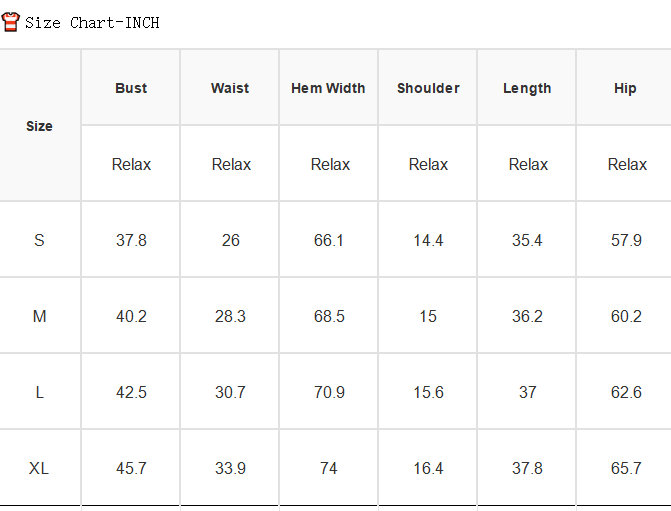Screen dimensions: 671x511
Task: Click the Relax label under Bust
Action: pyautogui.click(x=131, y=164)
